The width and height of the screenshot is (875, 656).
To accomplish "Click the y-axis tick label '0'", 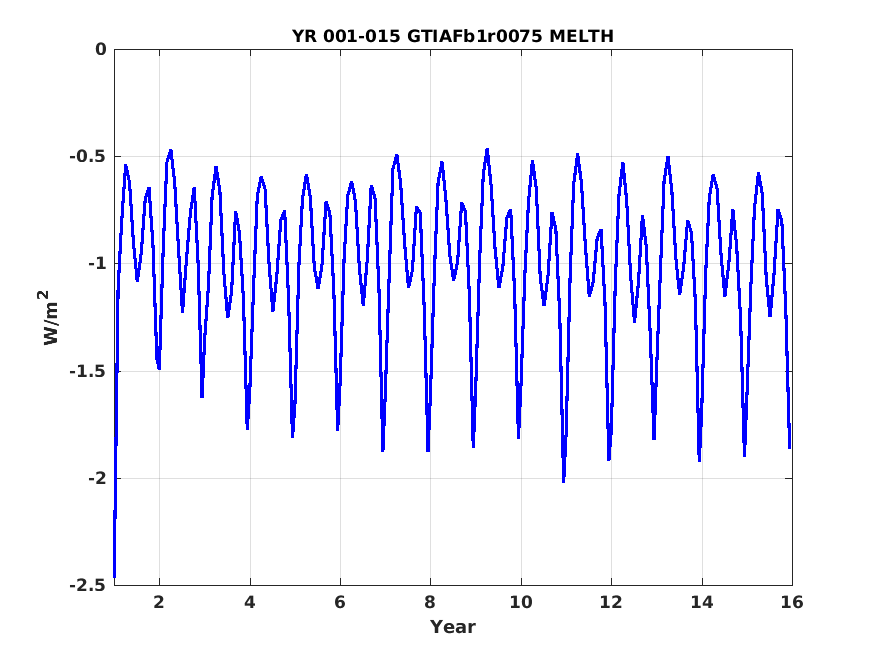I will tap(100, 50).
